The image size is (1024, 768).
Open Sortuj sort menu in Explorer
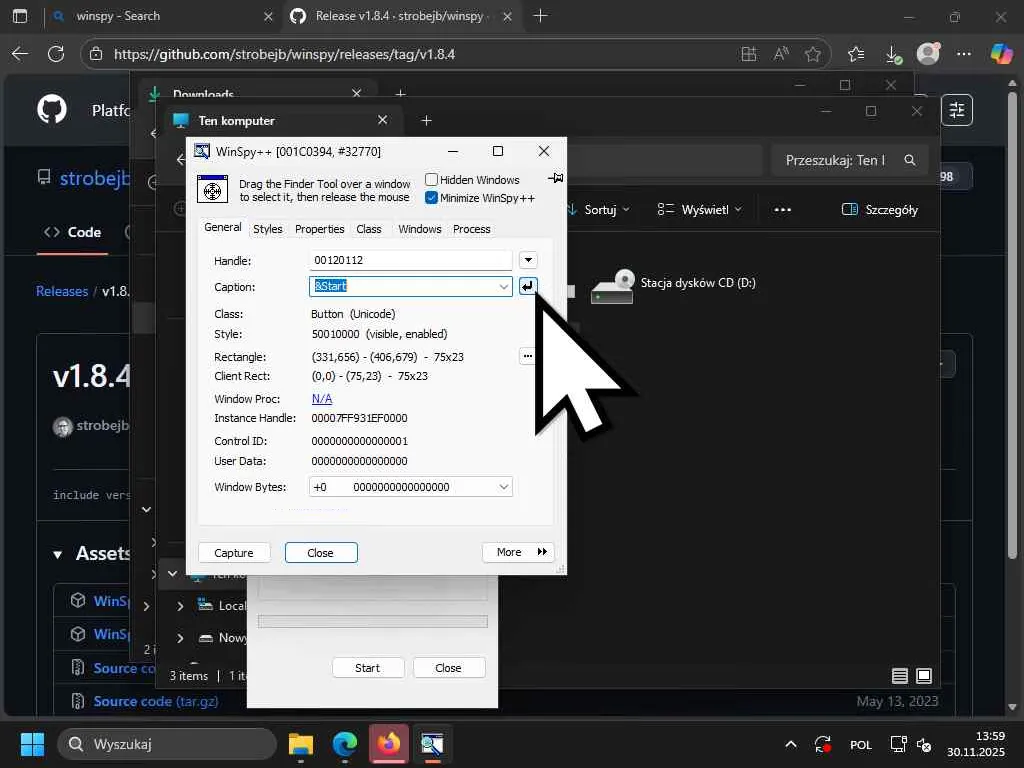[x=598, y=210]
